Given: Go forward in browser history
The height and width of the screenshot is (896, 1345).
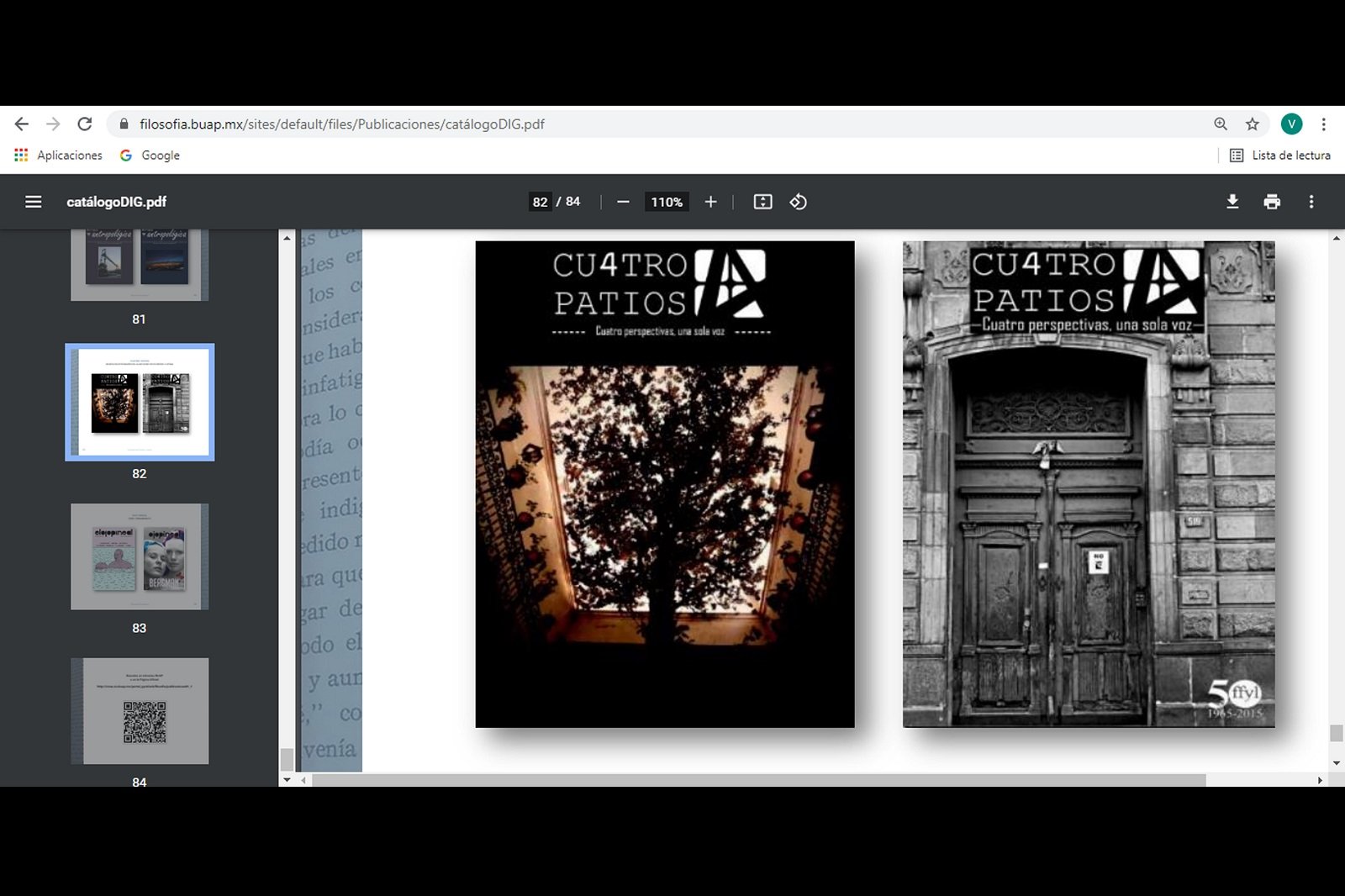Looking at the screenshot, I should 53,124.
